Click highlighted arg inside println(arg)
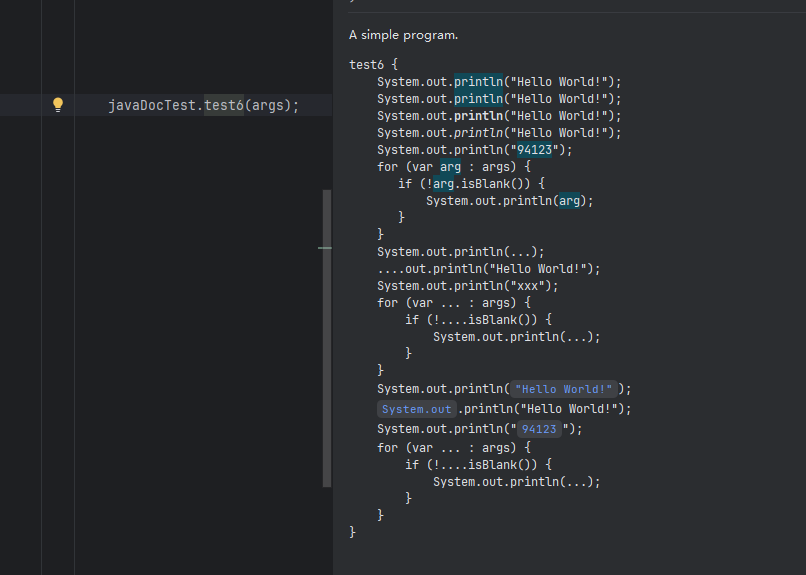806x575 pixels. [569, 200]
